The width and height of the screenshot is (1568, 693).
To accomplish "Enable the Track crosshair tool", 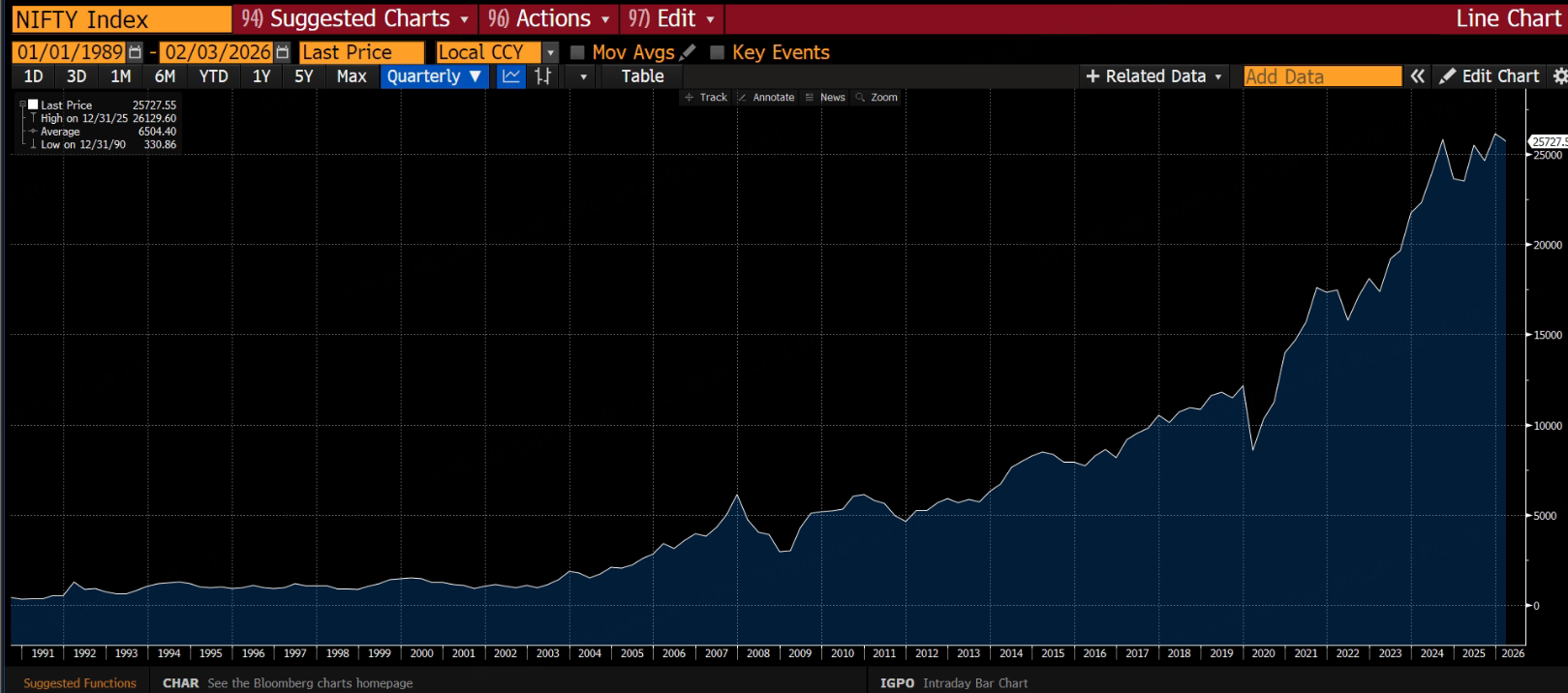I will pos(706,98).
